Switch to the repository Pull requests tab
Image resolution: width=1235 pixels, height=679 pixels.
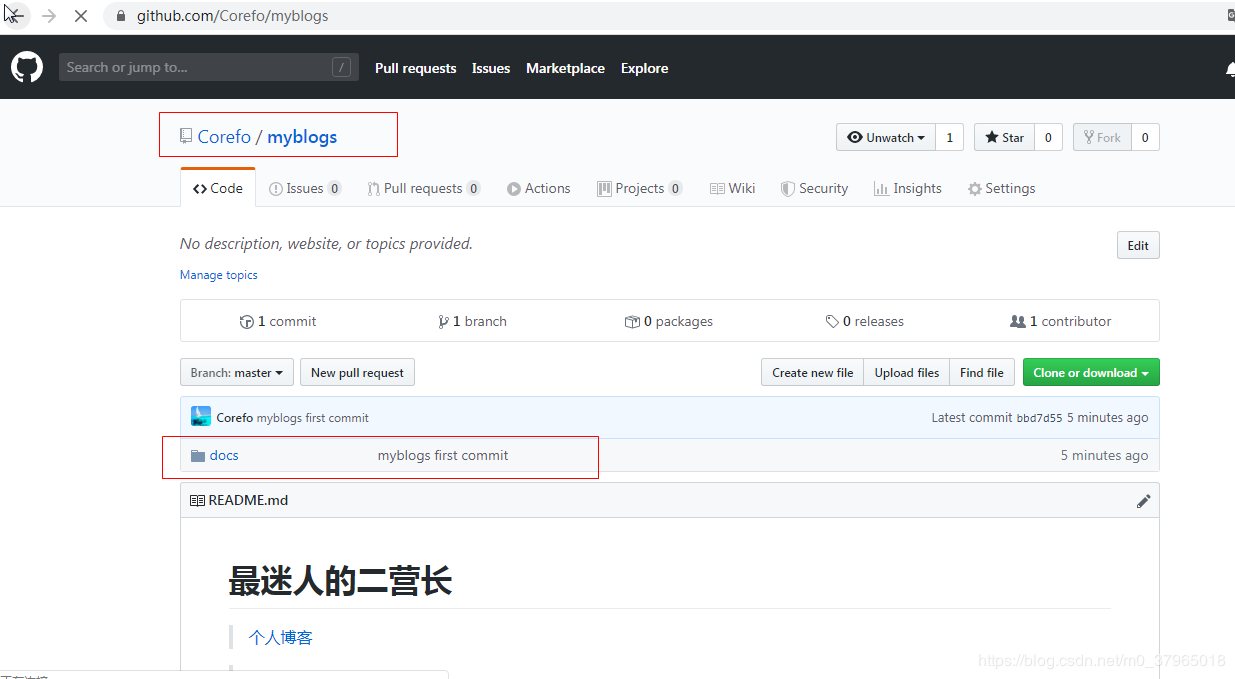pyautogui.click(x=423, y=188)
